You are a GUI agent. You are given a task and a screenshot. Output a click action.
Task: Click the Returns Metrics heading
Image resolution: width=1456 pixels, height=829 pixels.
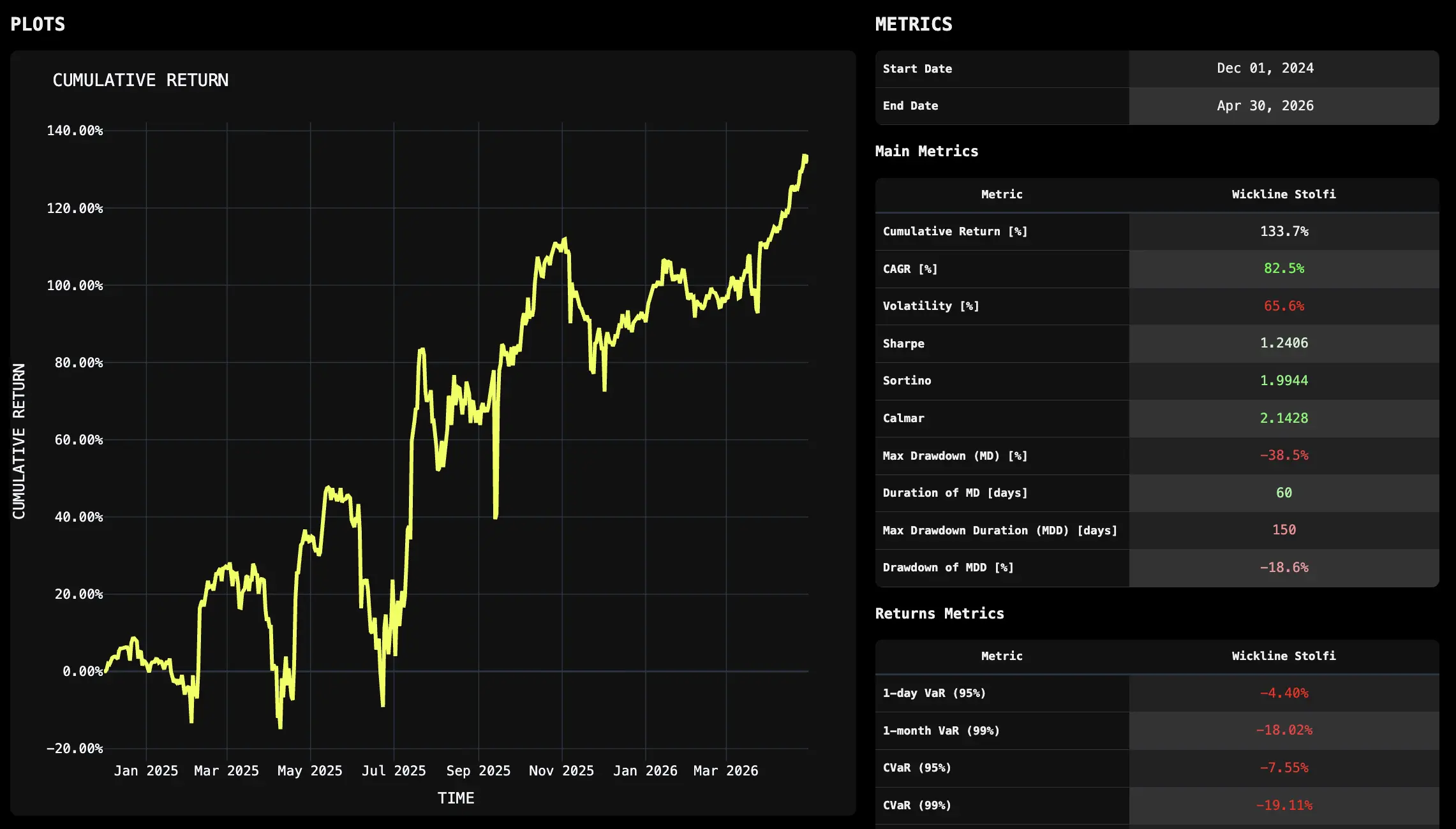point(939,613)
